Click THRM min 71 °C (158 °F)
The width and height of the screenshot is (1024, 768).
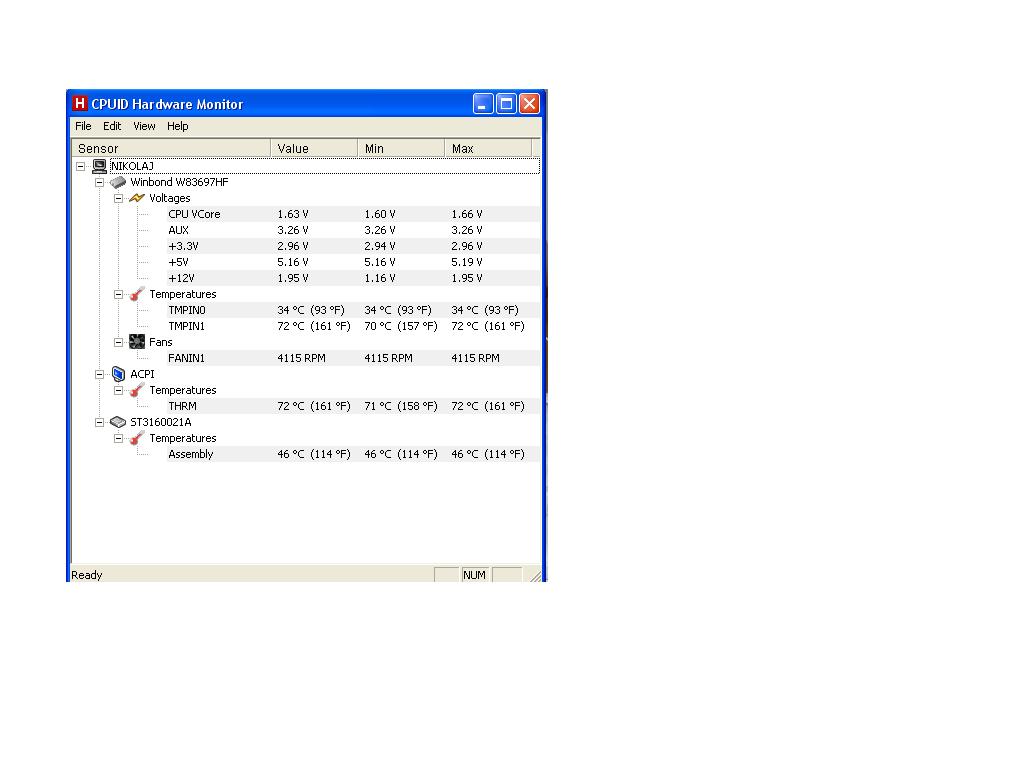401,406
